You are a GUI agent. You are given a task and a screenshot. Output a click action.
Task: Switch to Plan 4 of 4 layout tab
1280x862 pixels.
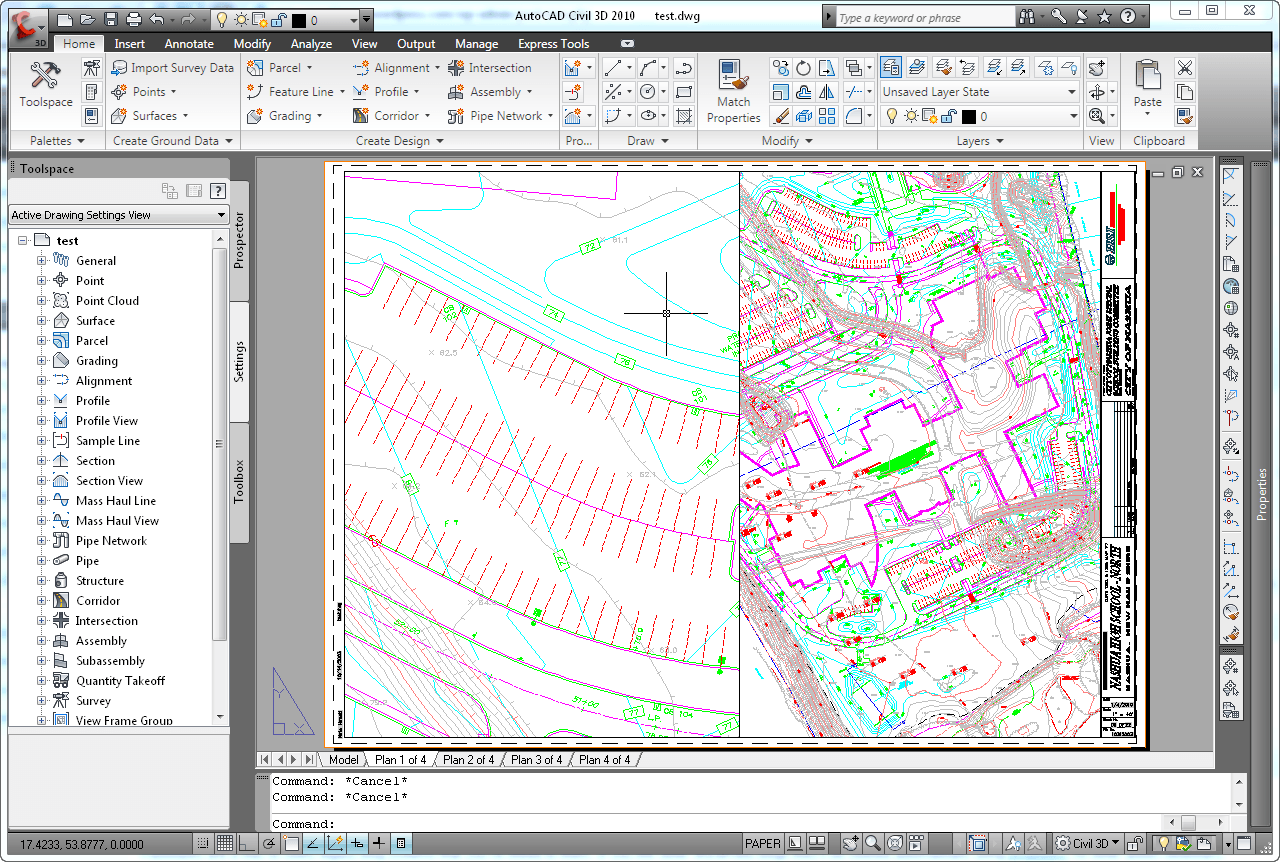point(604,760)
